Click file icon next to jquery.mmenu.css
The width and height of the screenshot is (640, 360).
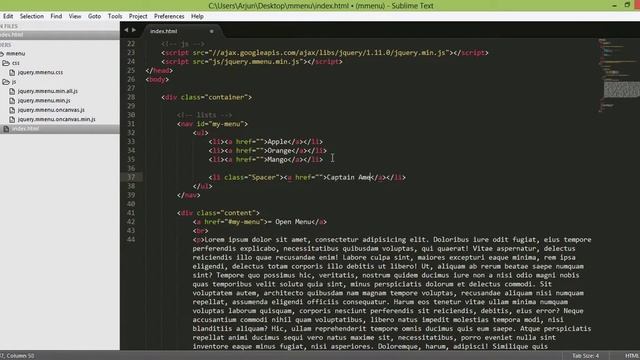click(x=12, y=72)
